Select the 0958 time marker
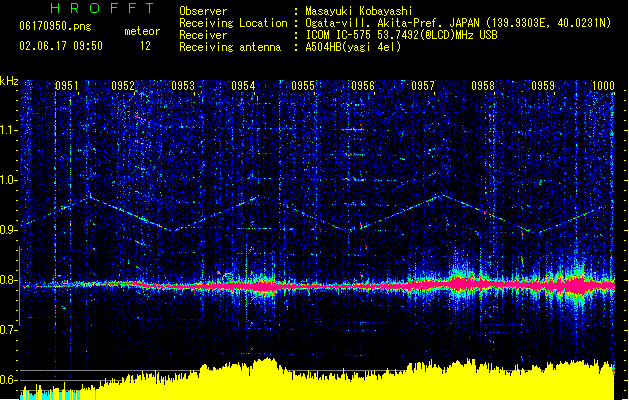This screenshot has height=400, width=629. (x=483, y=87)
